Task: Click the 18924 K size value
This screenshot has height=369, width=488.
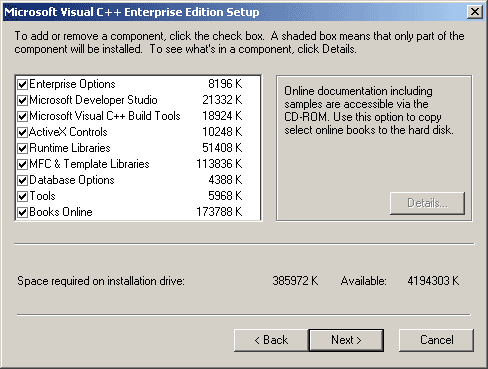Action: pyautogui.click(x=222, y=116)
